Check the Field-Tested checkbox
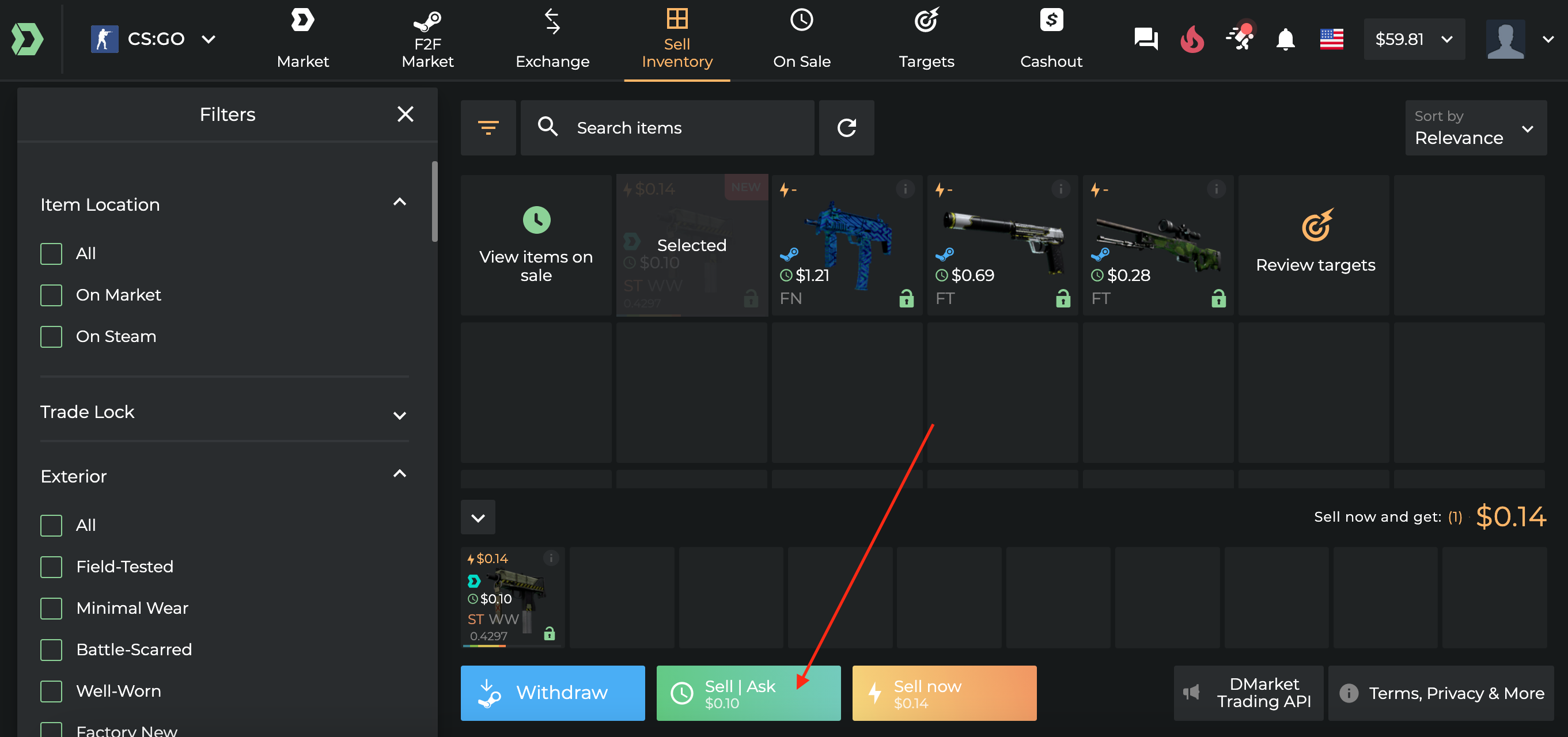This screenshot has width=1568, height=737. click(x=51, y=567)
